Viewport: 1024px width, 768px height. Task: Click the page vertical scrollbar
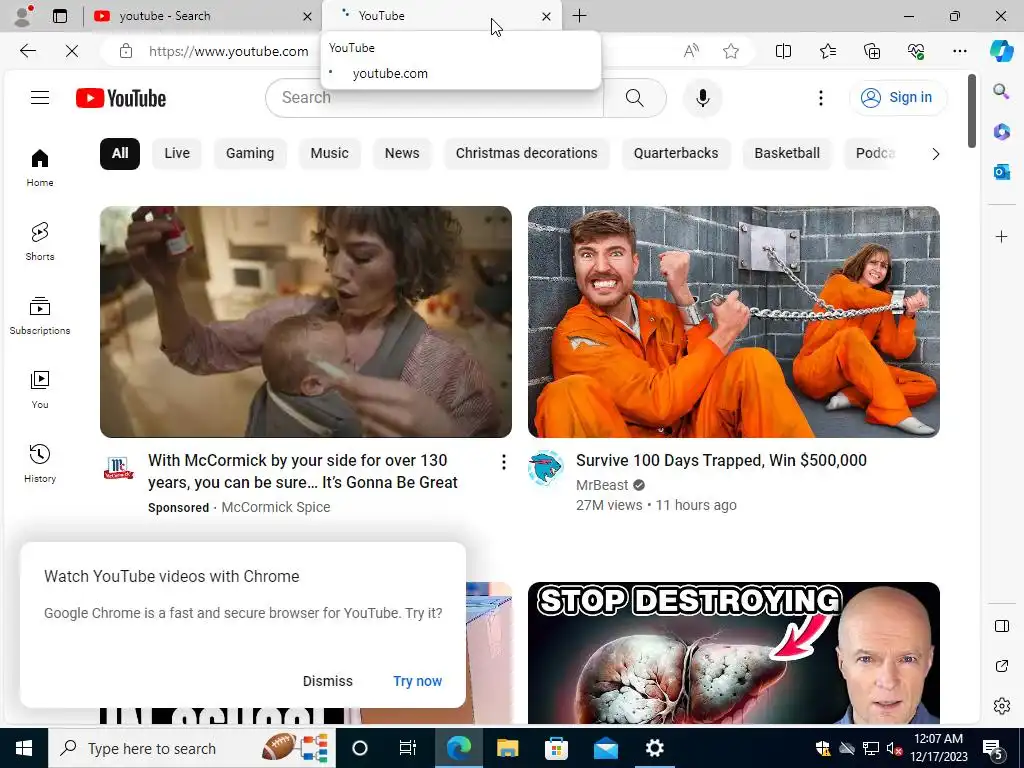972,111
